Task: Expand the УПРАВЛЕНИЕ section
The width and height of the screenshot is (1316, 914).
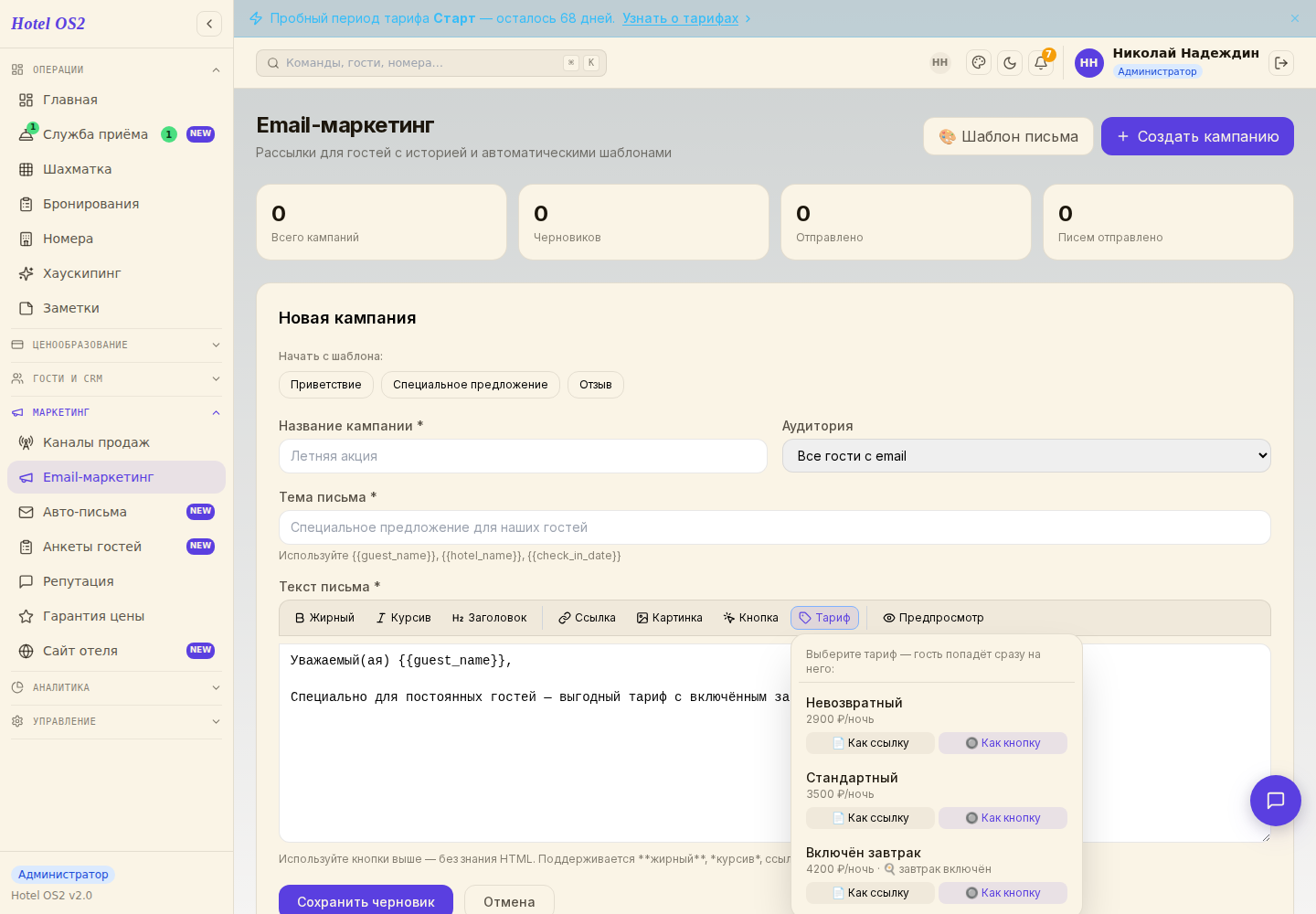Action: pos(116,721)
